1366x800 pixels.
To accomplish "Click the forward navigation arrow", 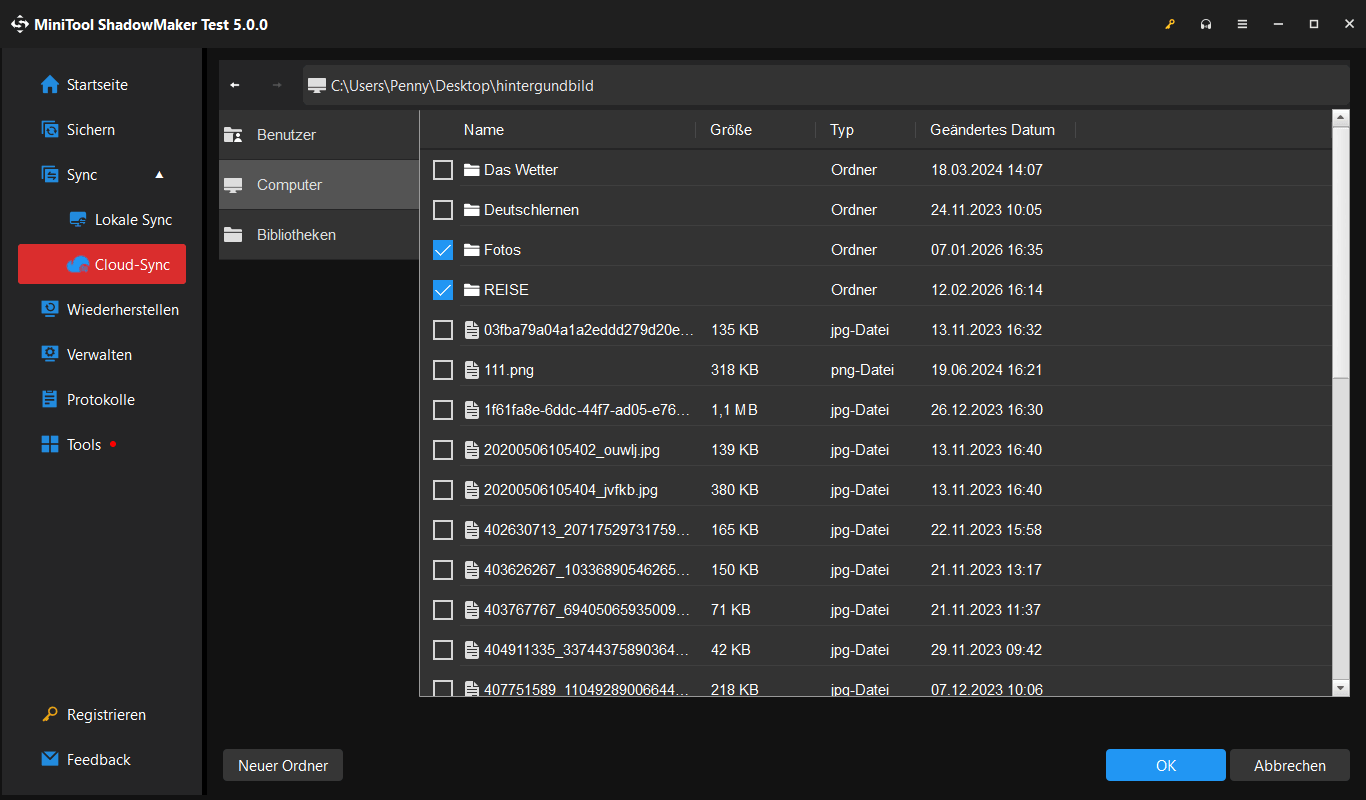I will click(x=277, y=85).
